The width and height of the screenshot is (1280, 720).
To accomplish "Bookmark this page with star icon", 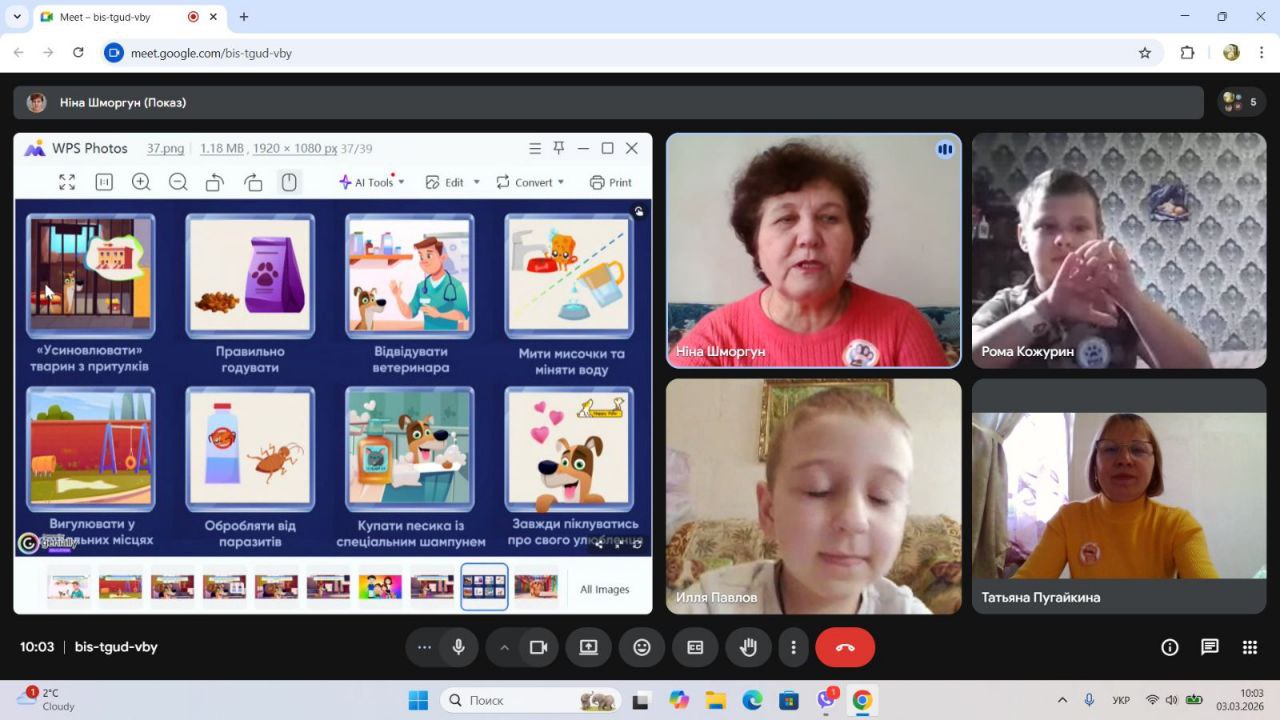I will pyautogui.click(x=1145, y=53).
